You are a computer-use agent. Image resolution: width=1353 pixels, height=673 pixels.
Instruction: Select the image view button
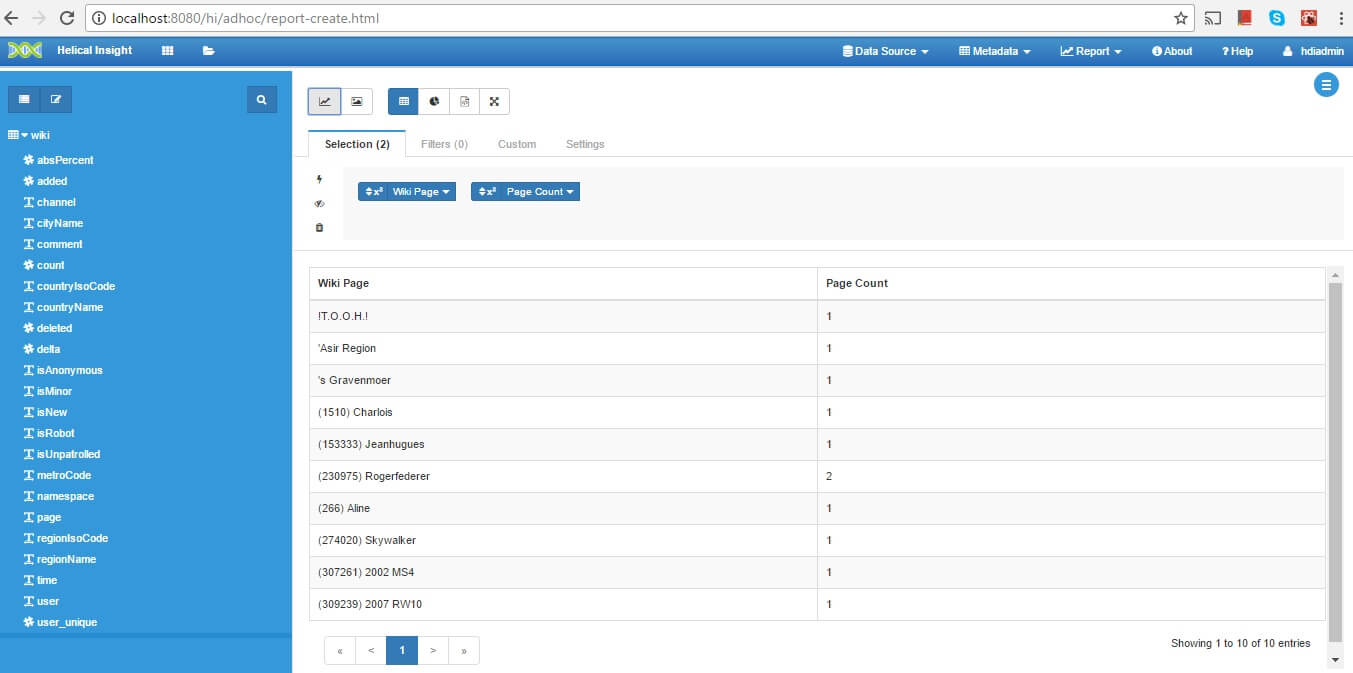coord(357,101)
